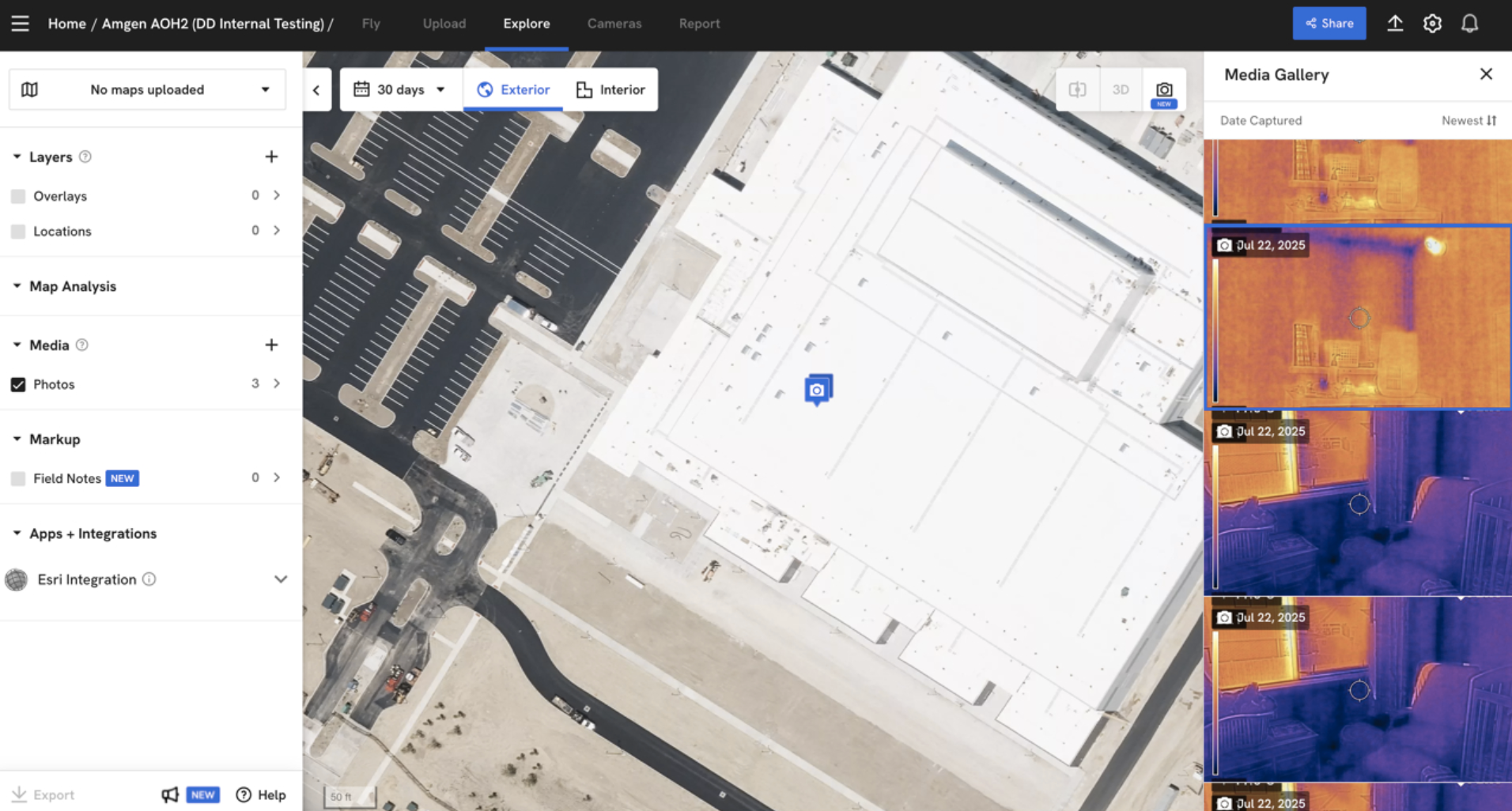Switch to the Cameras tab
The image size is (1512, 811).
tap(614, 24)
